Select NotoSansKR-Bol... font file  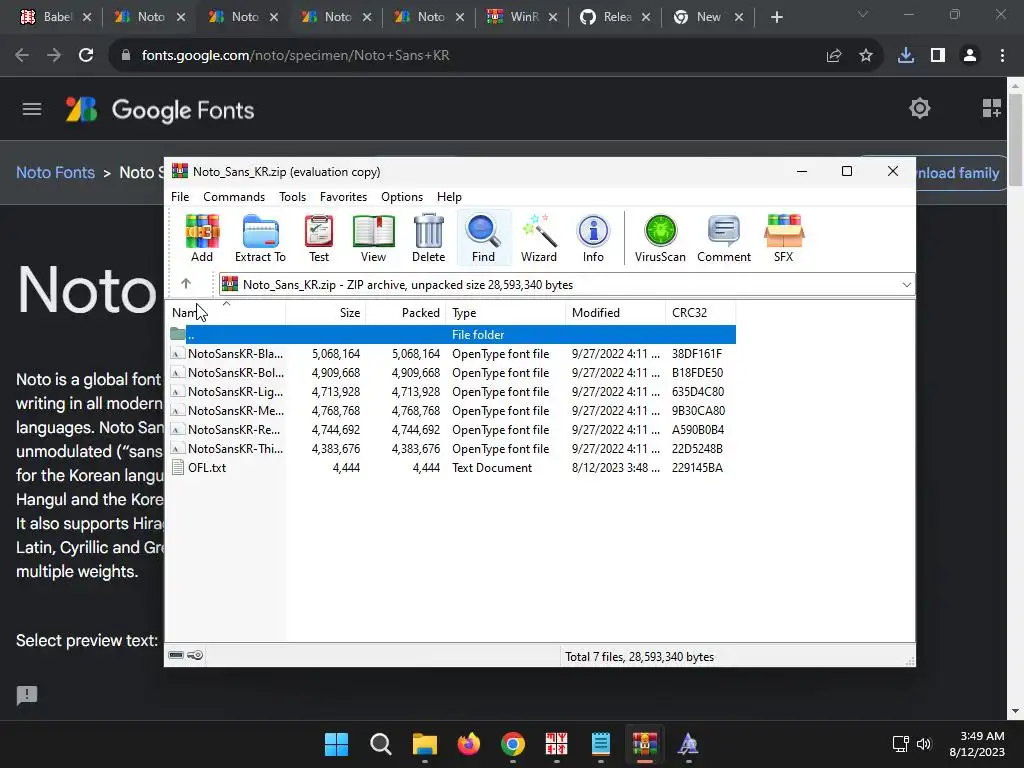click(x=452, y=372)
